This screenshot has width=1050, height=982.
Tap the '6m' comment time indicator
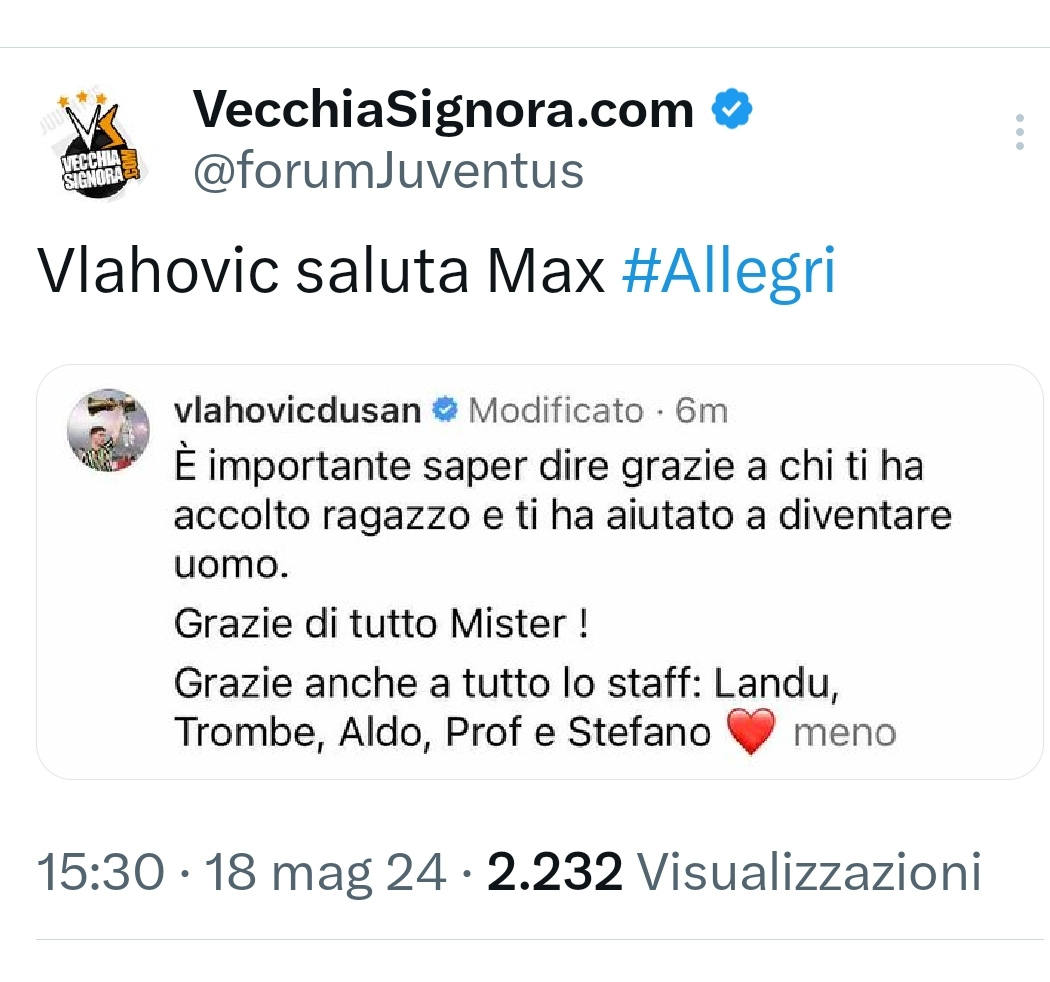click(701, 410)
